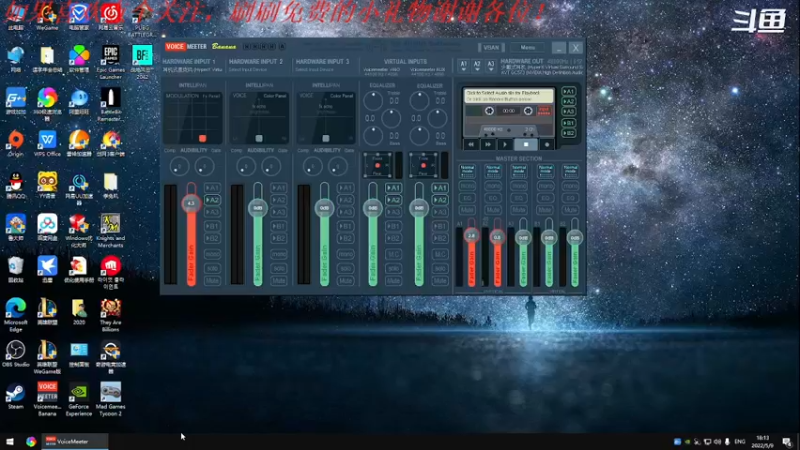
Task: Mute master bus B1
Action: (545, 210)
